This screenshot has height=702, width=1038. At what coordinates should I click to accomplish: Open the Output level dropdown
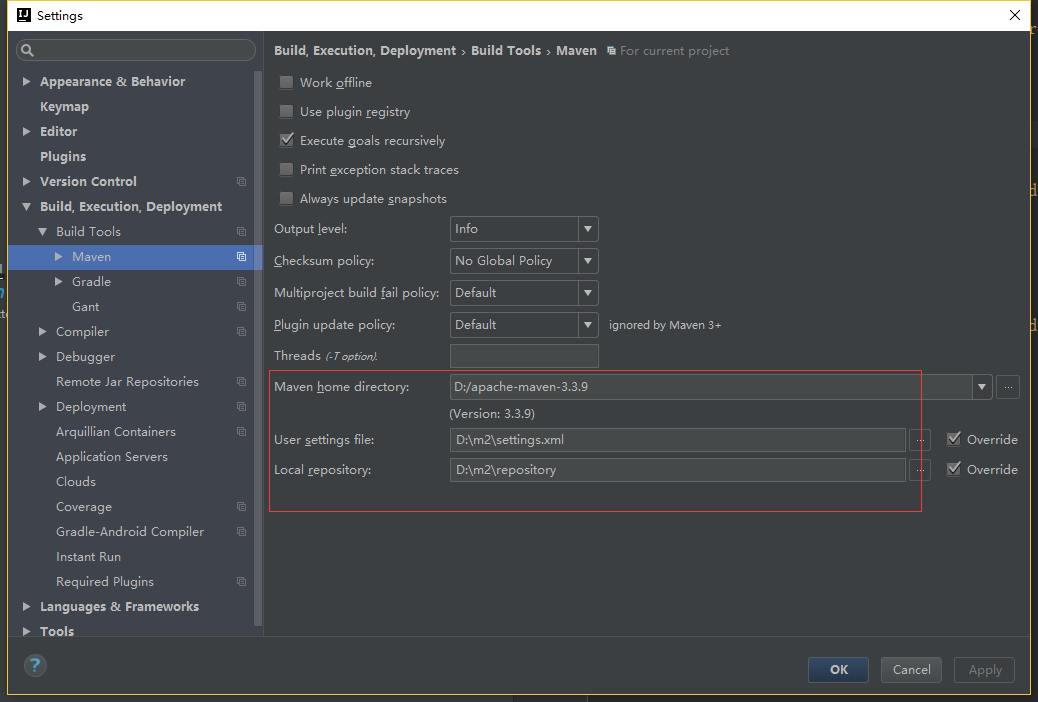(588, 229)
